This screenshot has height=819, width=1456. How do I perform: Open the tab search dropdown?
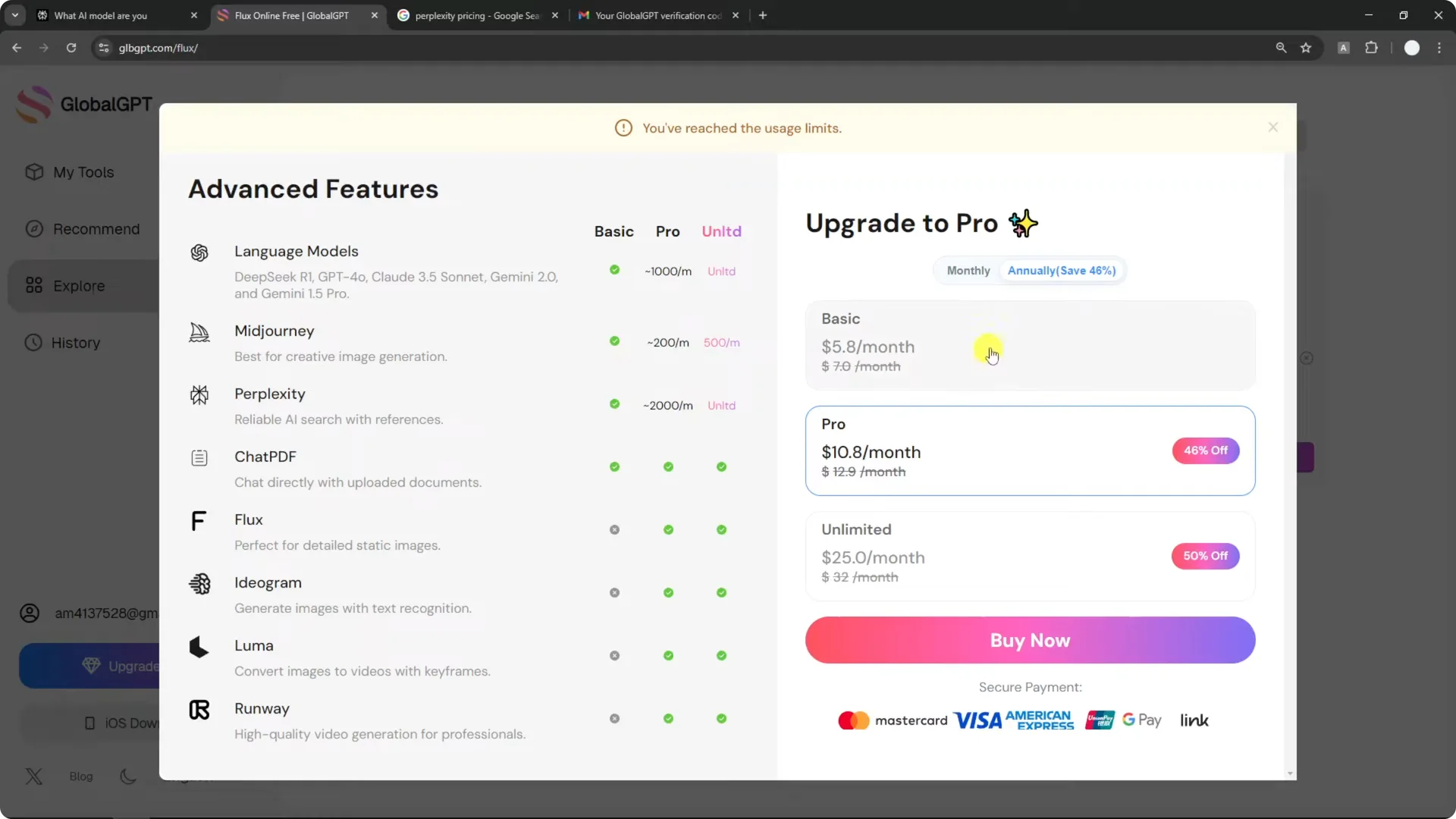tap(14, 15)
